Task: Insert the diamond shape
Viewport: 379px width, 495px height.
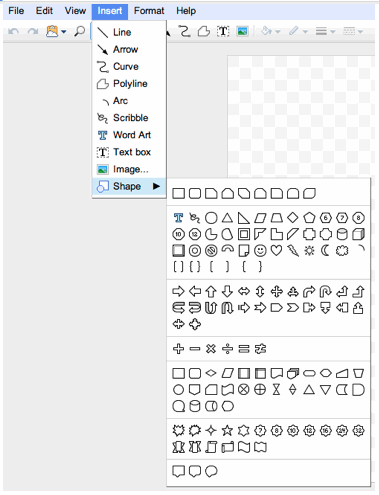Action: click(293, 218)
